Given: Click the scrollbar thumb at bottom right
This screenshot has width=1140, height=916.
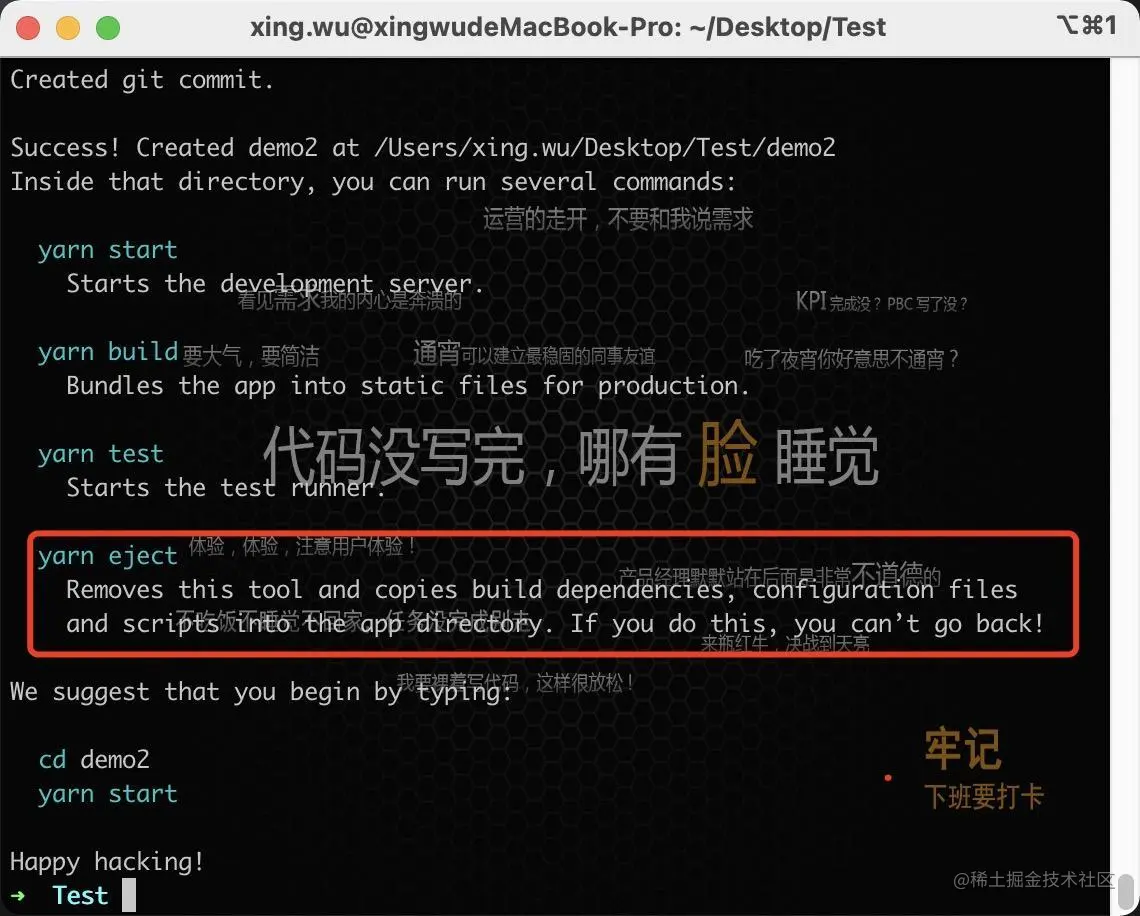Looking at the screenshot, I should (1126, 891).
